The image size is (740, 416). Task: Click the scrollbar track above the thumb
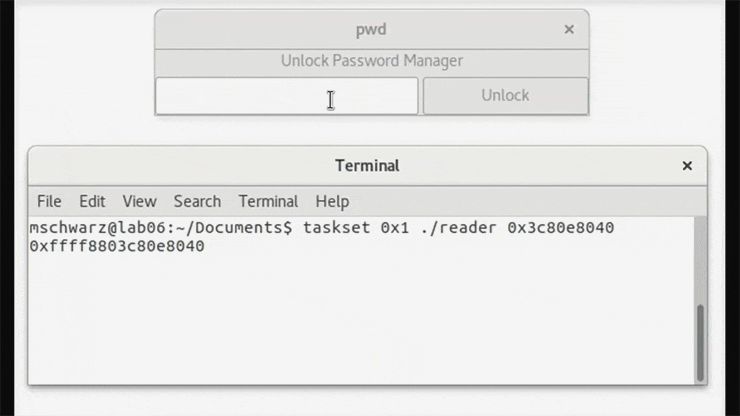point(700,261)
